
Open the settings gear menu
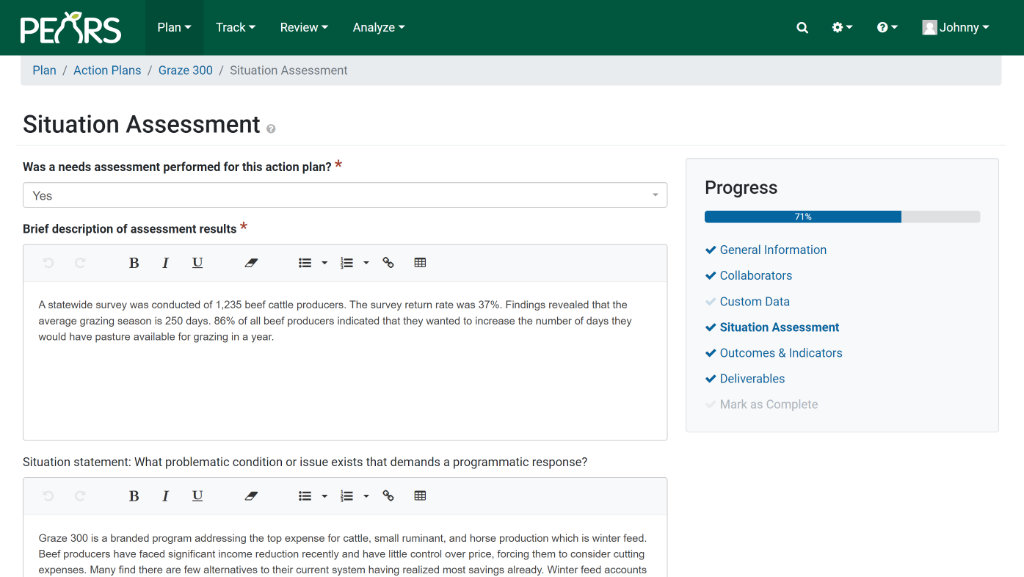click(x=840, y=27)
